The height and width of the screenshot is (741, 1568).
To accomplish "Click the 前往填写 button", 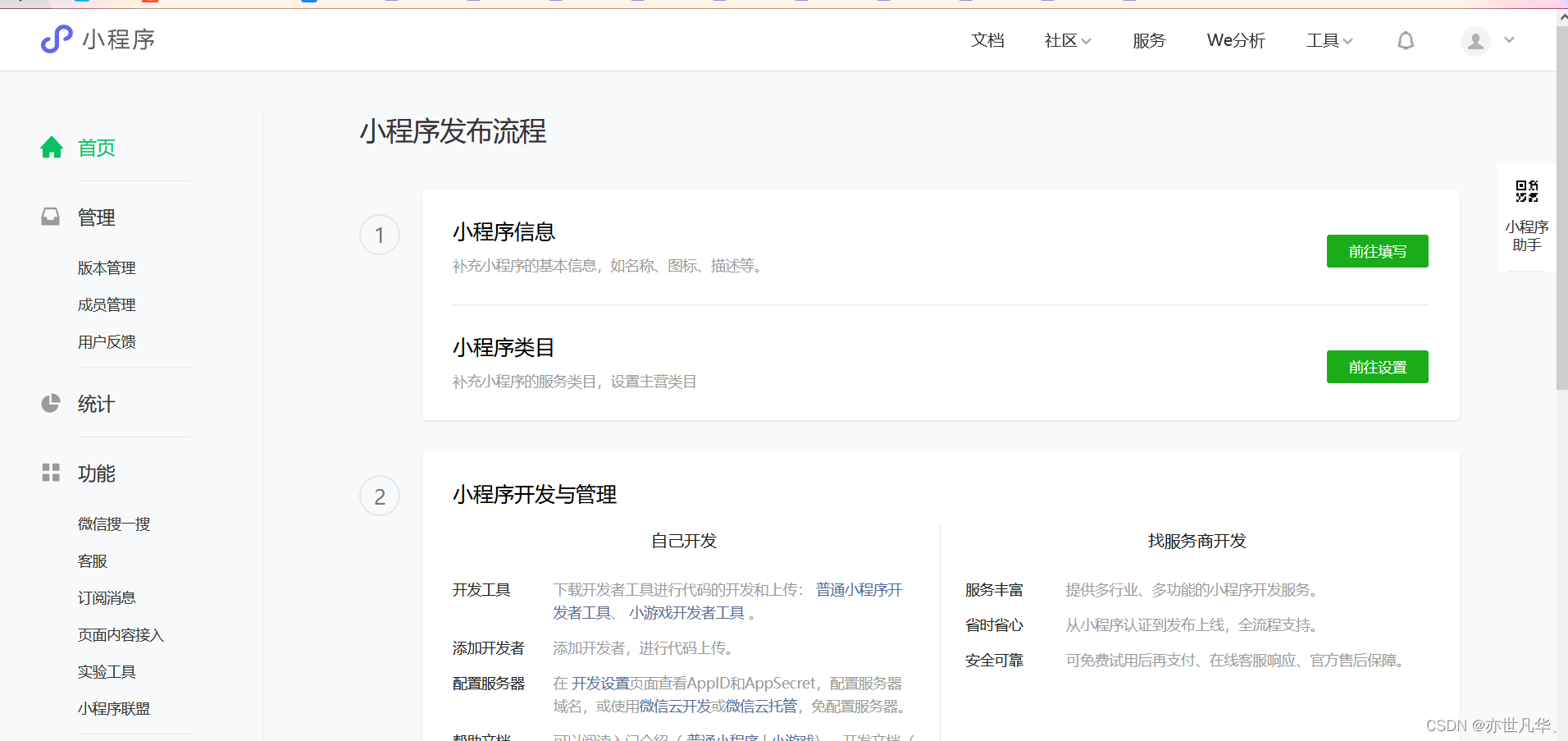I will click(1378, 251).
